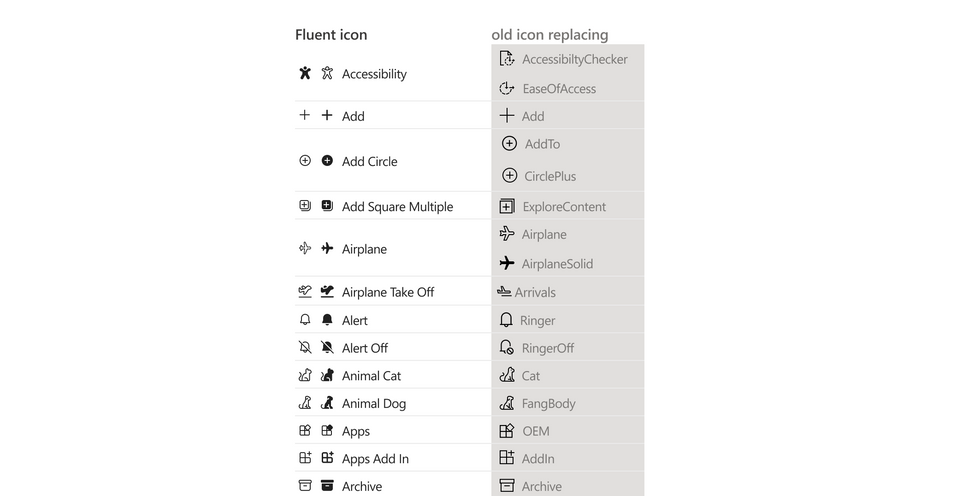Click the old AirplaneSolid icon
Viewport: 980px width, 496px height.
coord(507,263)
